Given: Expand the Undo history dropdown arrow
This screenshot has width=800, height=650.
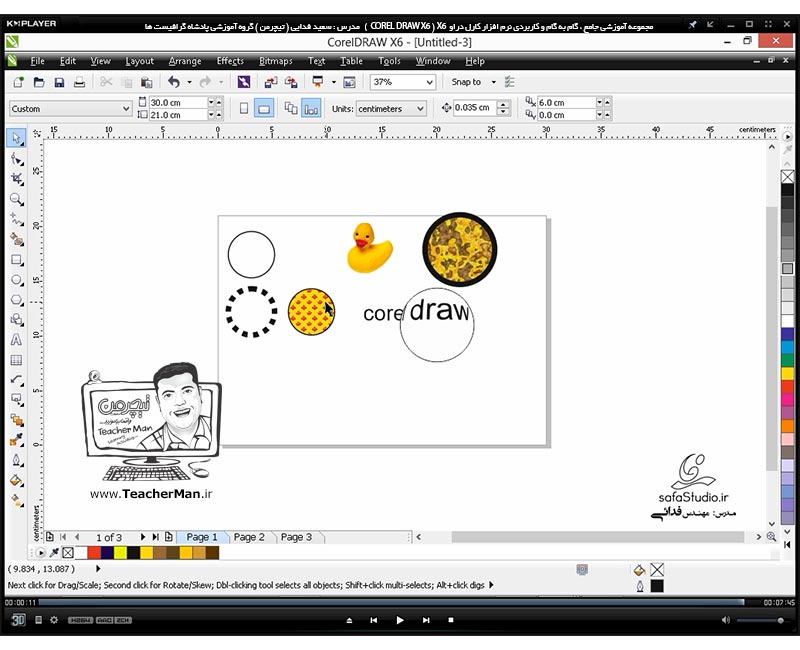Looking at the screenshot, I should pos(189,82).
